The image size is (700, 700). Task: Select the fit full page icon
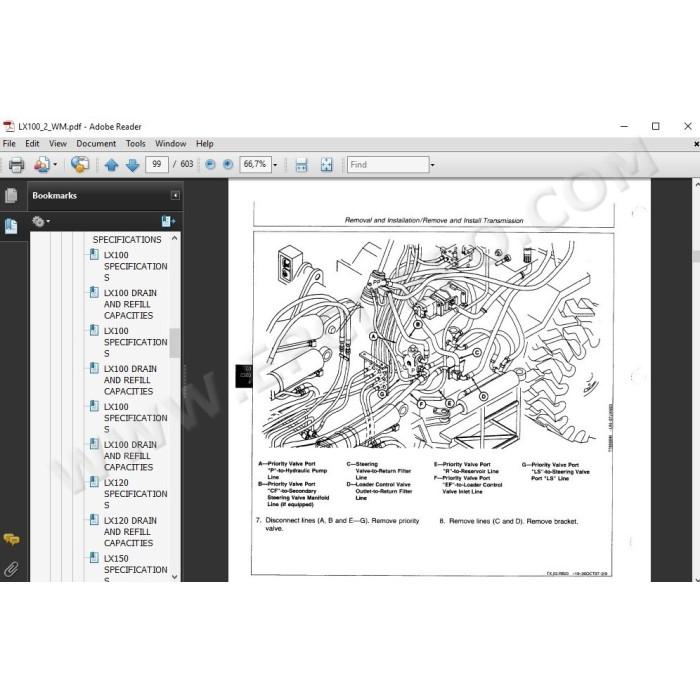coord(326,165)
